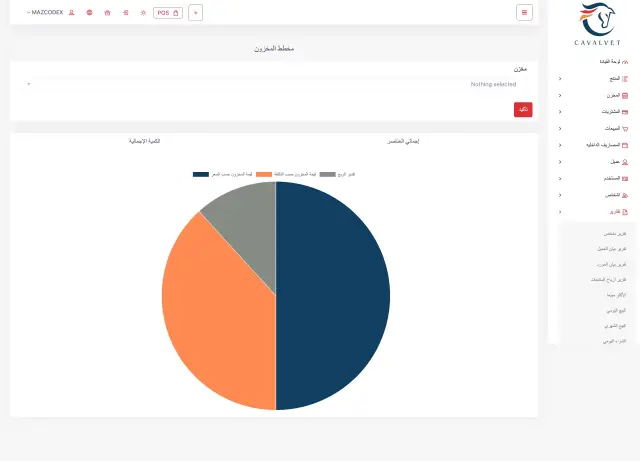Expand the internal expenses menu chevron
Viewport: 640px width, 461px height.
560,145
